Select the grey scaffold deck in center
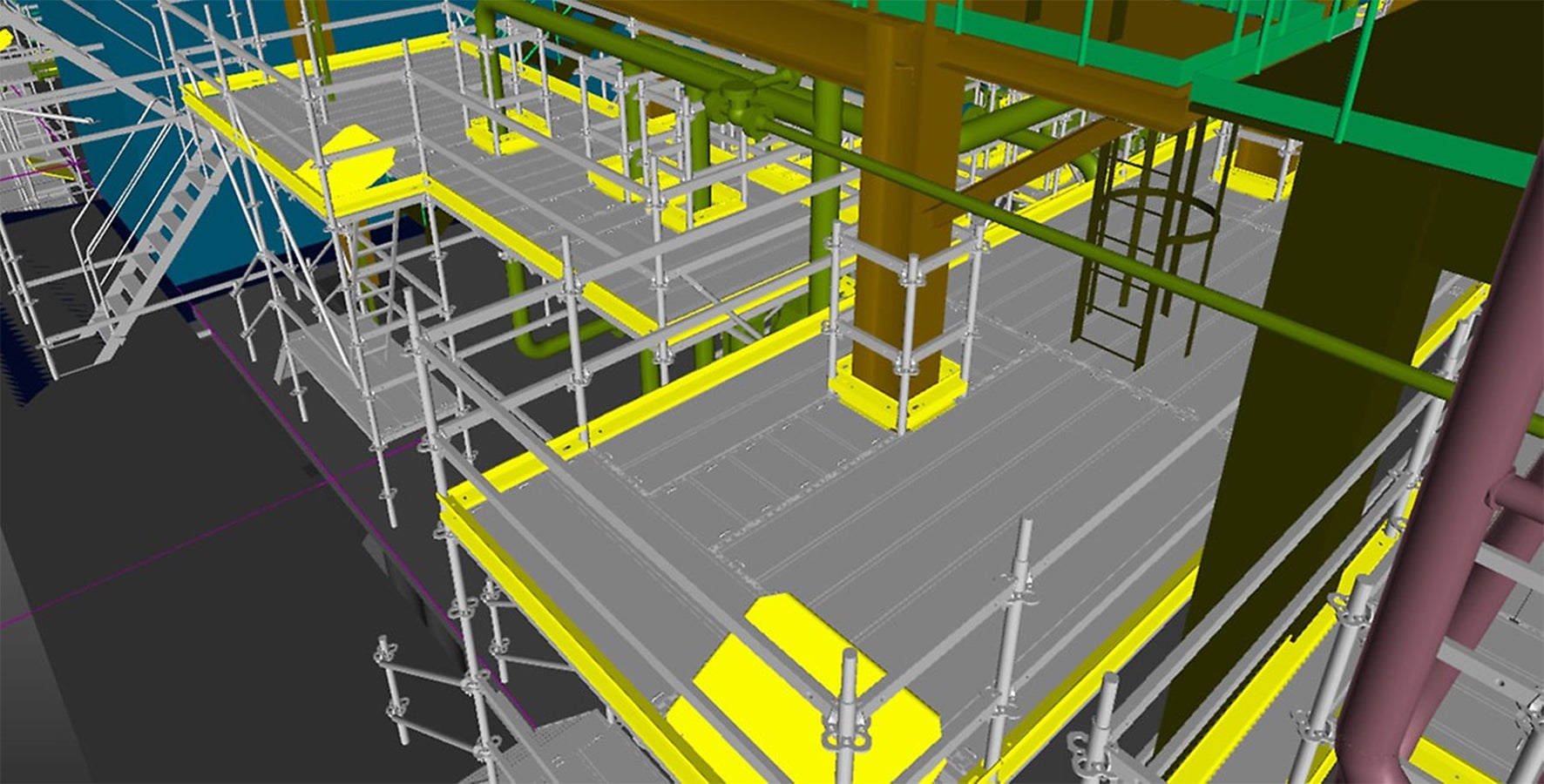The height and width of the screenshot is (784, 1544). pyautogui.click(x=915, y=505)
